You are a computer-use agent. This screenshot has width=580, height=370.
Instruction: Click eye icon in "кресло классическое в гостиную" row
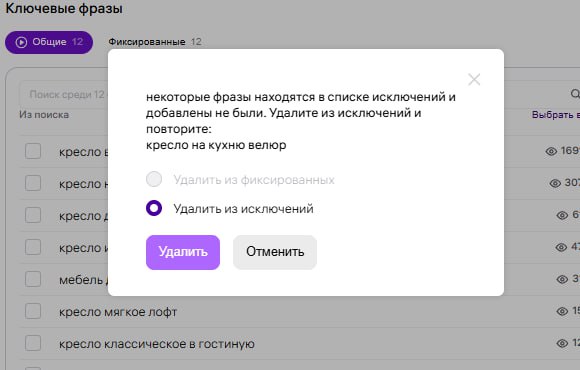tap(562, 343)
